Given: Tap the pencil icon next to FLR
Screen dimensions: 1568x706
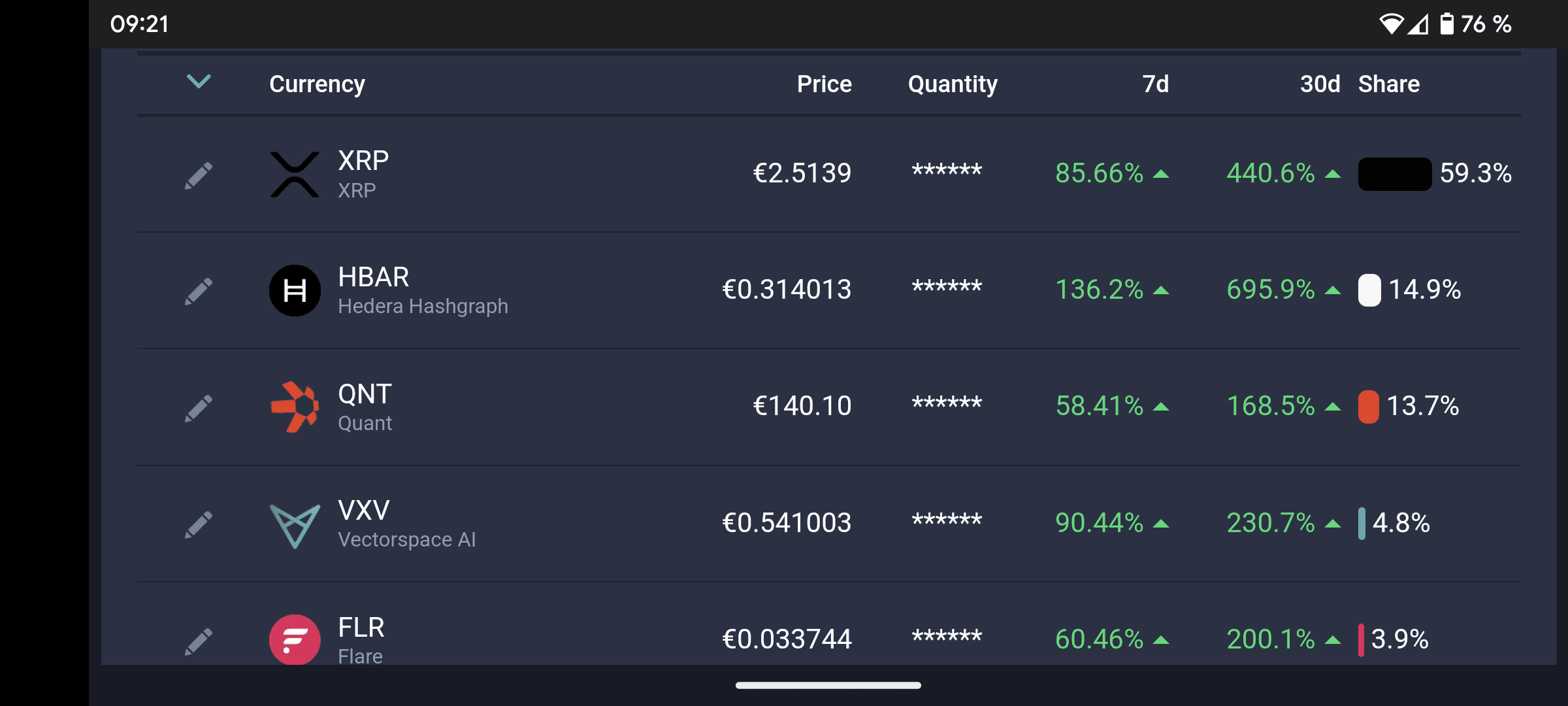Looking at the screenshot, I should point(199,641).
